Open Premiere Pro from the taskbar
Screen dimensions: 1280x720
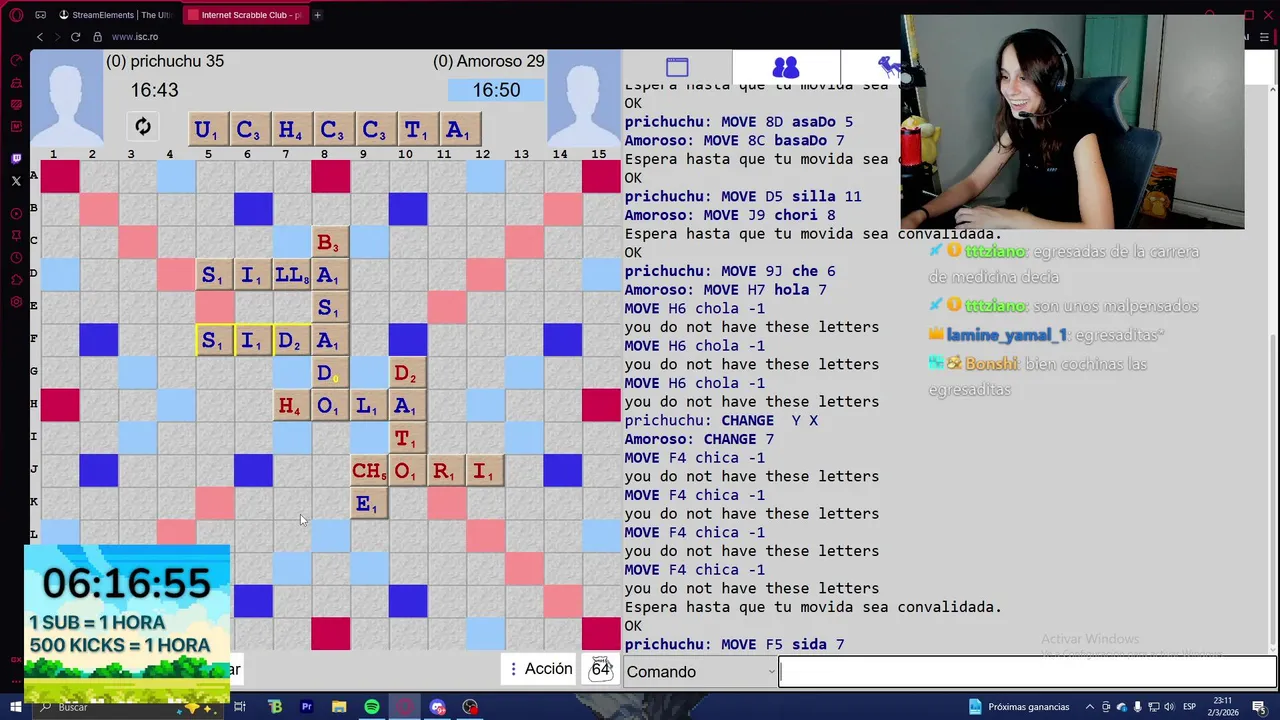[307, 707]
